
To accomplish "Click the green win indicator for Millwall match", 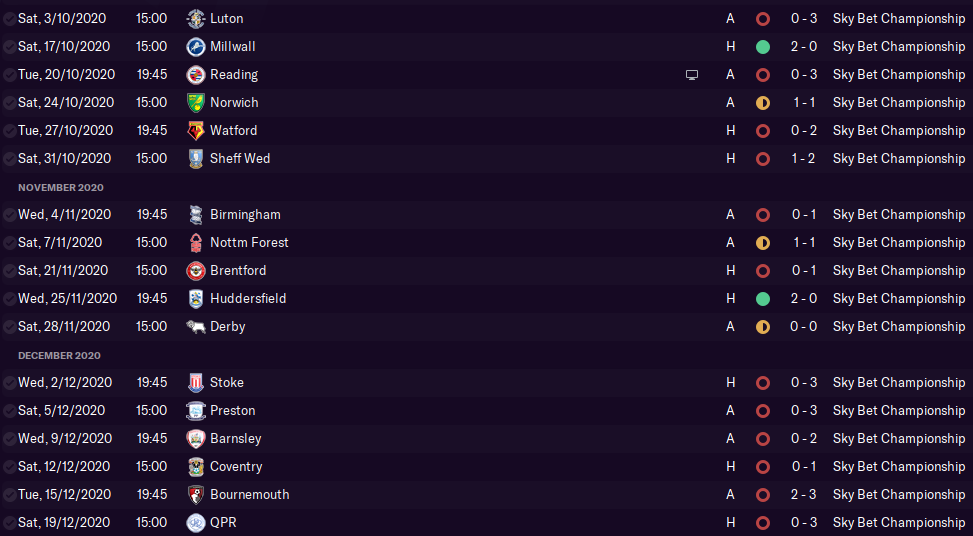I will [x=763, y=47].
